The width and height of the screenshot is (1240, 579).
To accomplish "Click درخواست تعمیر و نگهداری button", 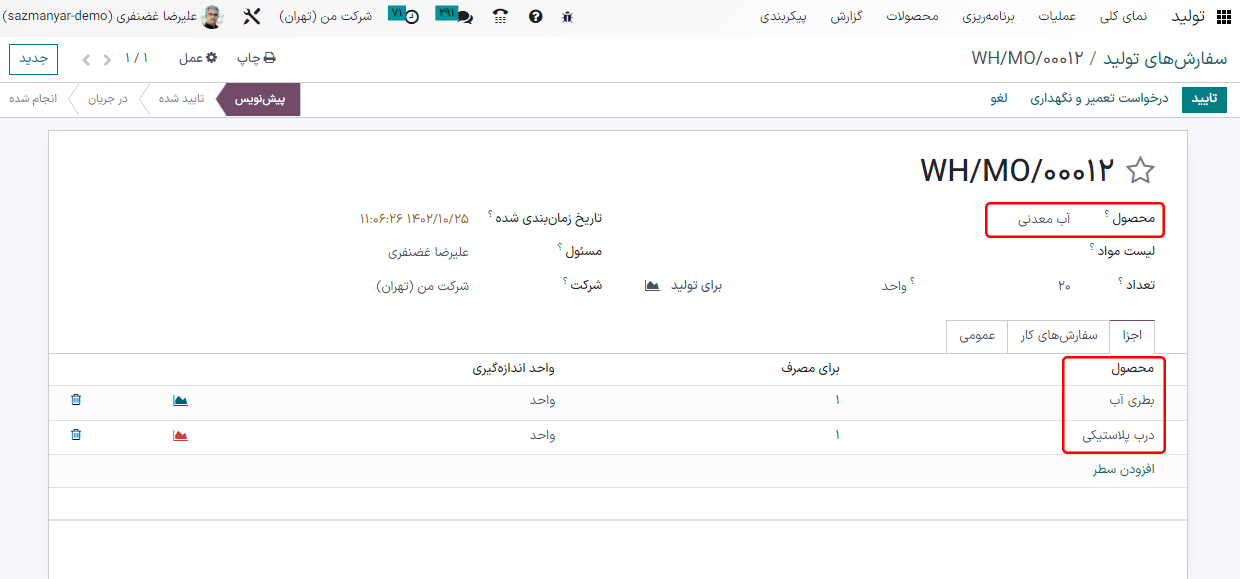I will tap(1099, 99).
